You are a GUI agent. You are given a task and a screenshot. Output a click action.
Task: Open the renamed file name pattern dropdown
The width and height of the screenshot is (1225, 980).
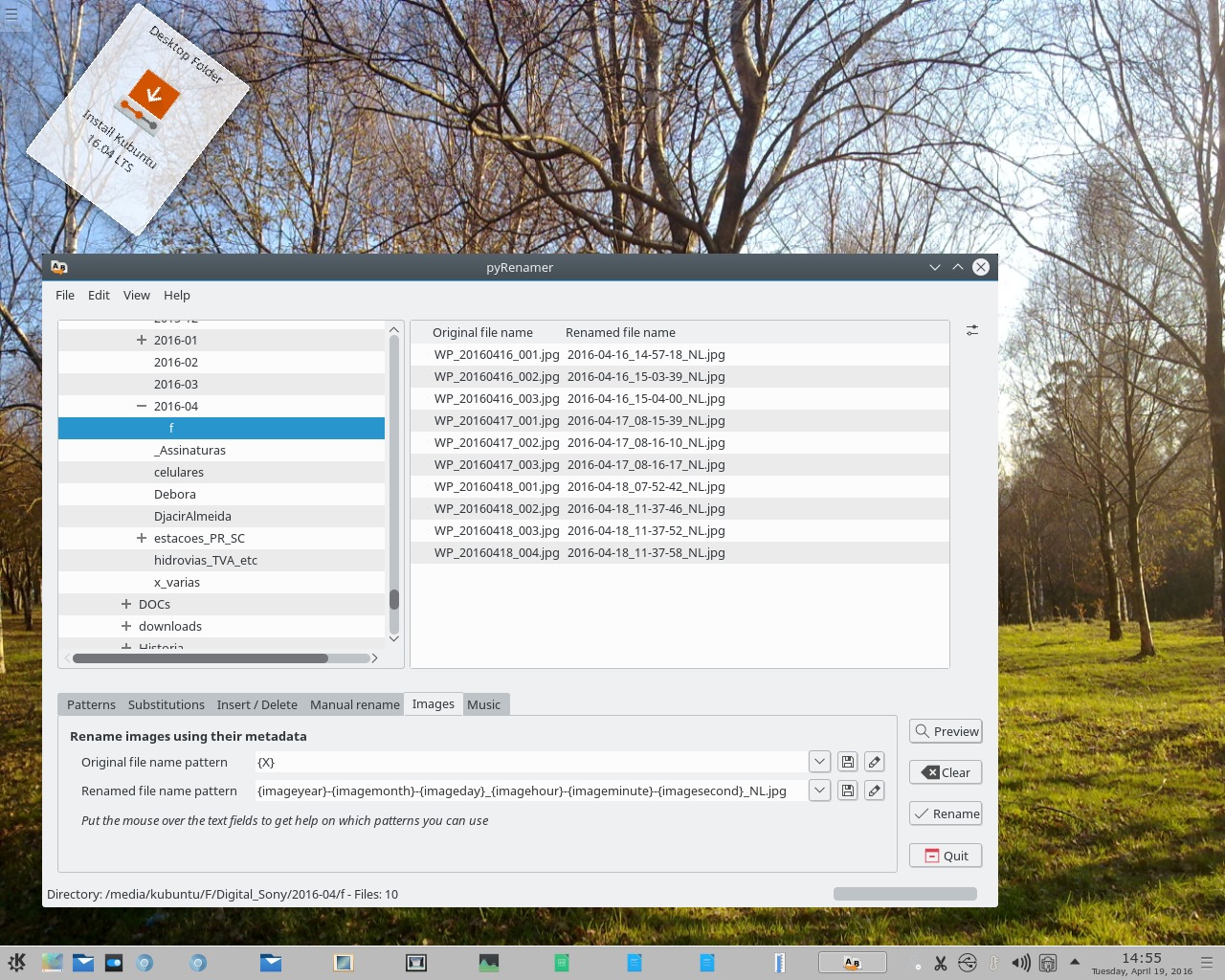(x=819, y=791)
